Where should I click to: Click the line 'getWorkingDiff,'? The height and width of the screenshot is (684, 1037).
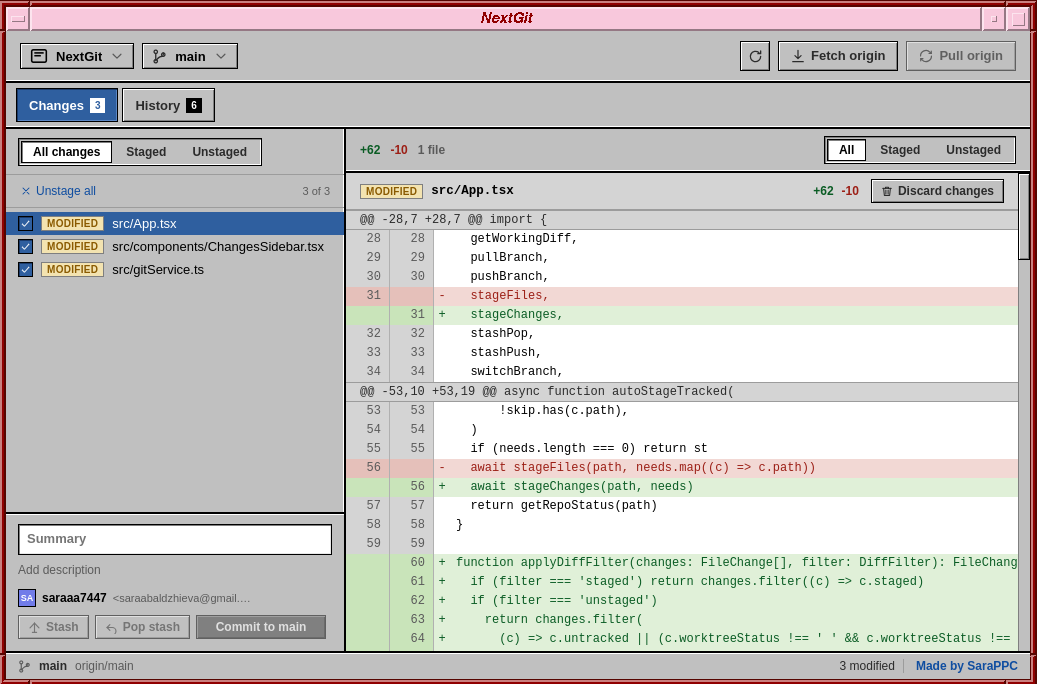pos(682,239)
